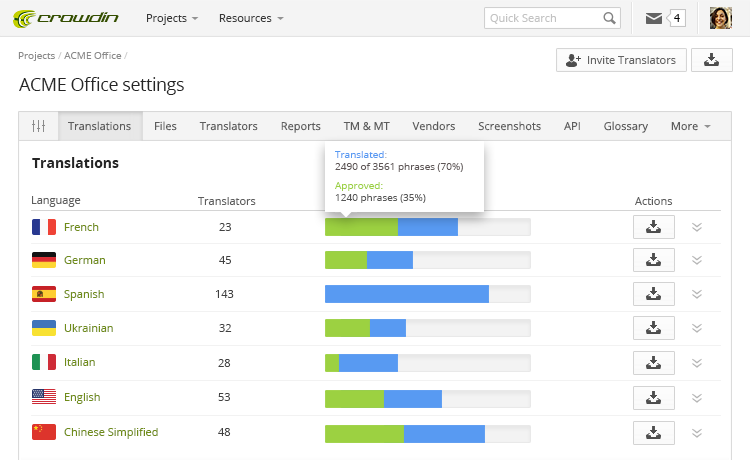Viewport: 750px width, 460px height.
Task: Click the Crowdin logo
Action: 66,19
